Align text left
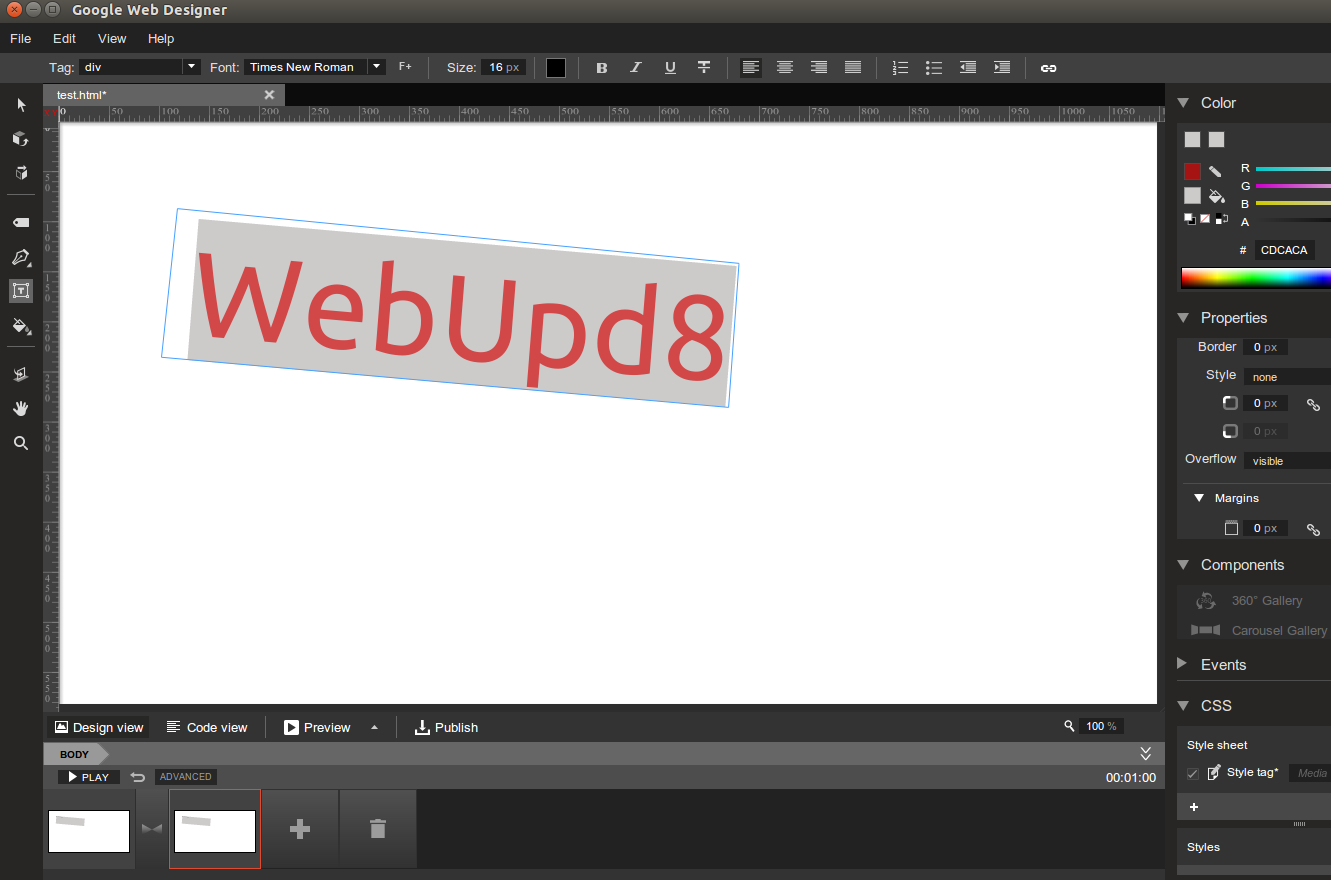The width and height of the screenshot is (1331, 880). (751, 67)
